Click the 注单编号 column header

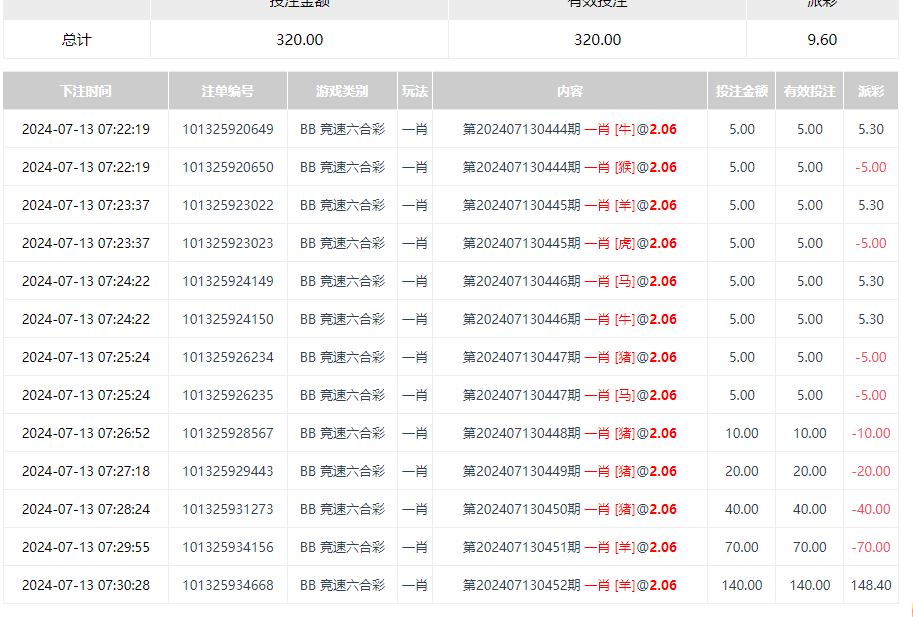[x=227, y=91]
